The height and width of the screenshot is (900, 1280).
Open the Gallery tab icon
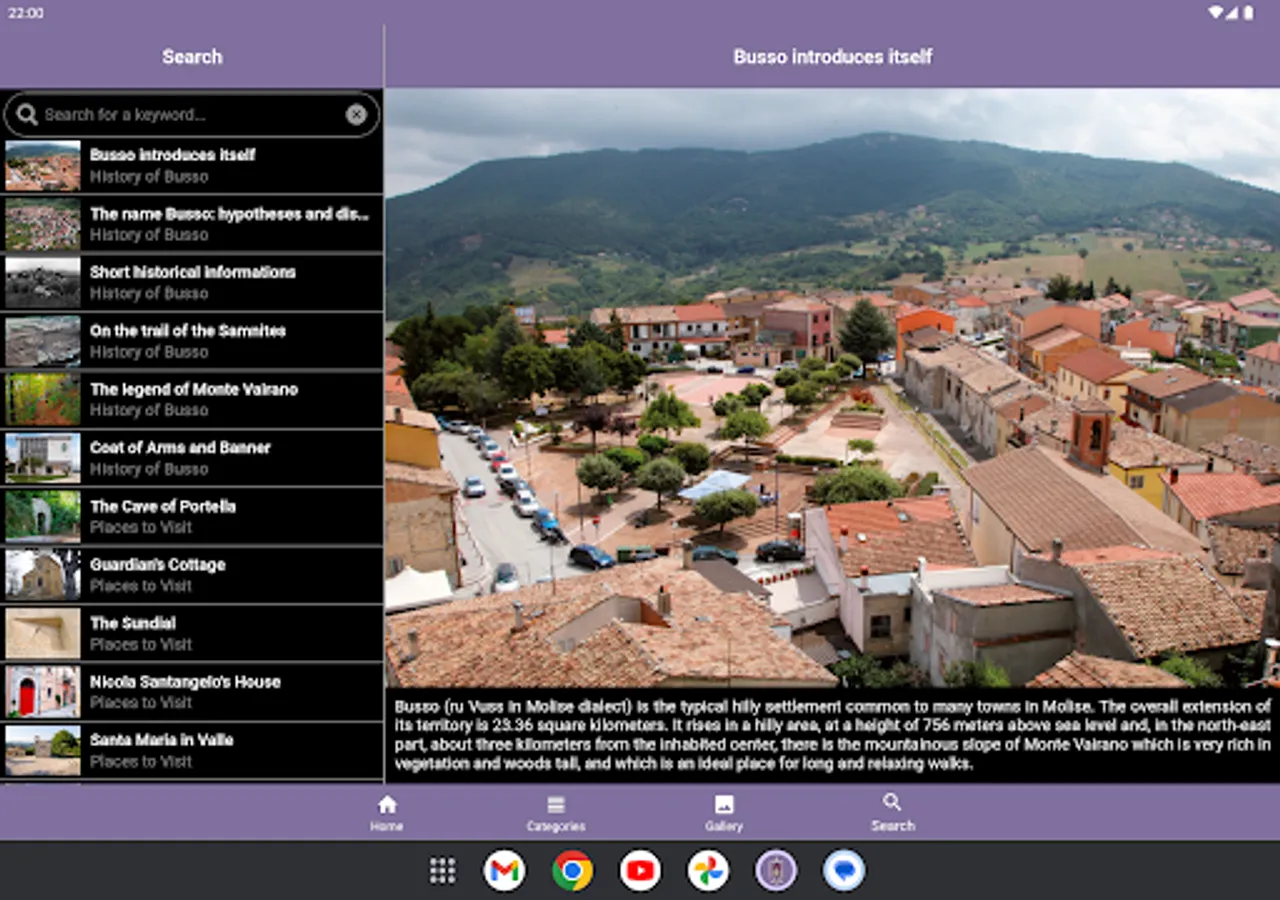click(724, 804)
